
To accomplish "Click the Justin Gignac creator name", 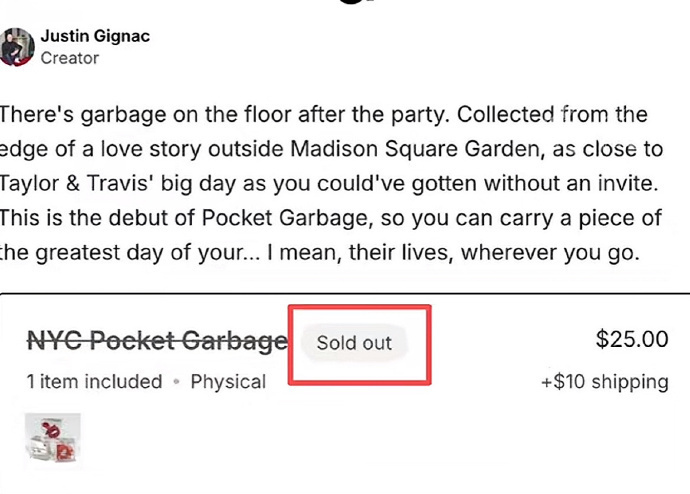I will coord(95,36).
